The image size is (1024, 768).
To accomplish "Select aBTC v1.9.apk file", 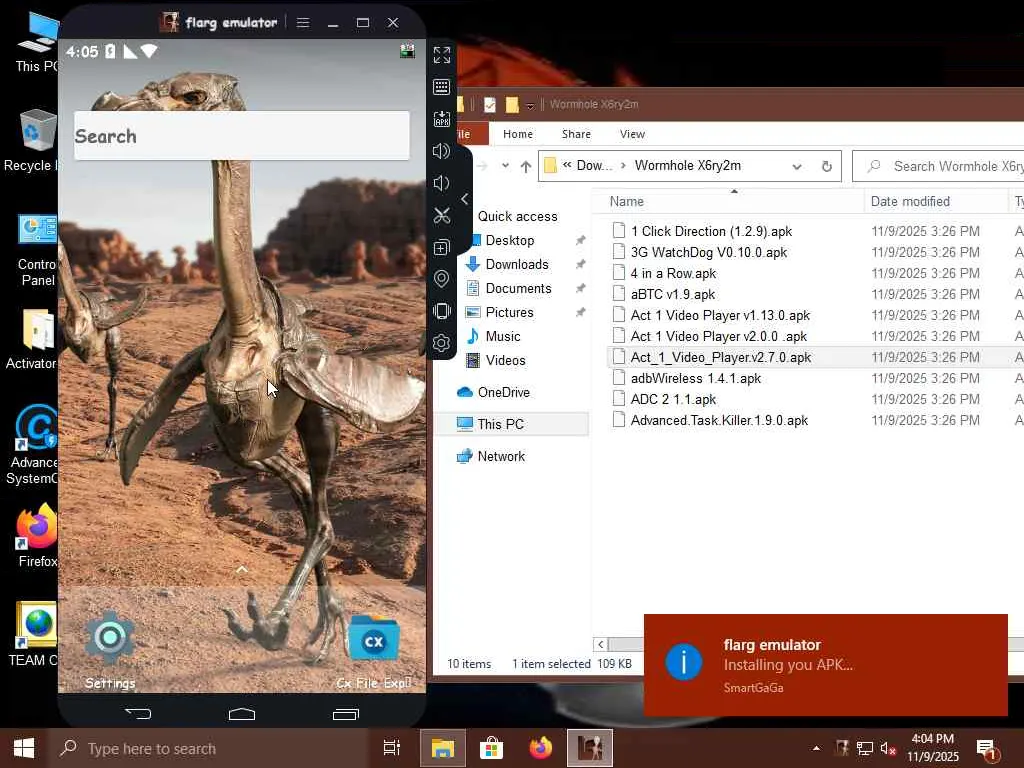I will (673, 294).
